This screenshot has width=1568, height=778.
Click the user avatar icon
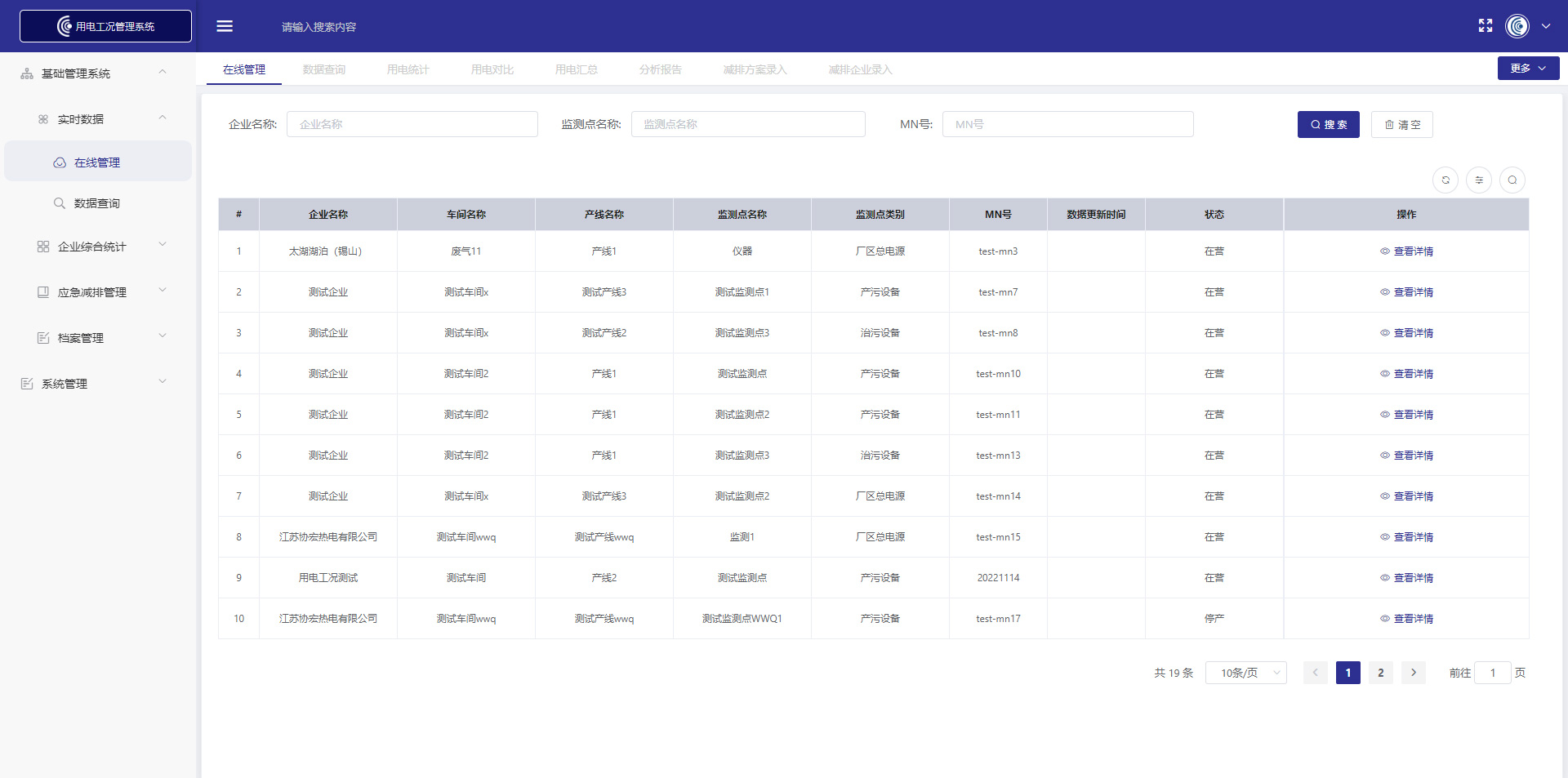coord(1517,26)
